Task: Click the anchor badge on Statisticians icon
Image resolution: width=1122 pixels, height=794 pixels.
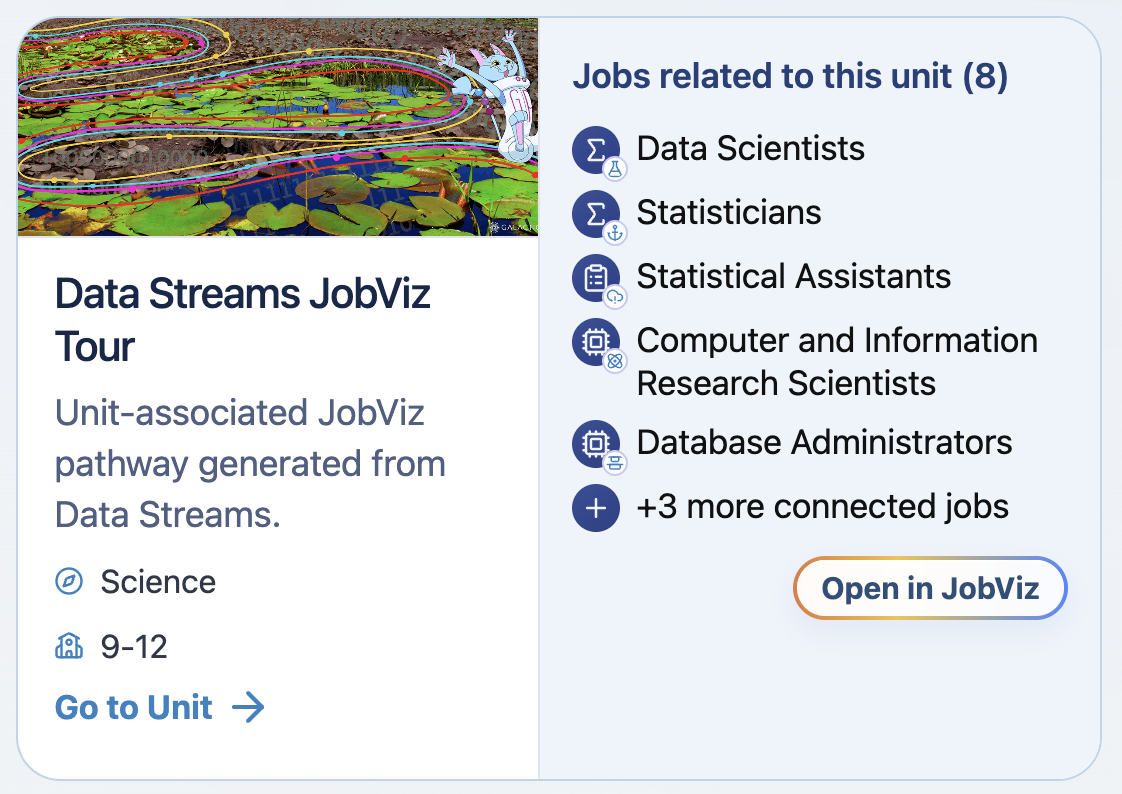Action: click(615, 233)
